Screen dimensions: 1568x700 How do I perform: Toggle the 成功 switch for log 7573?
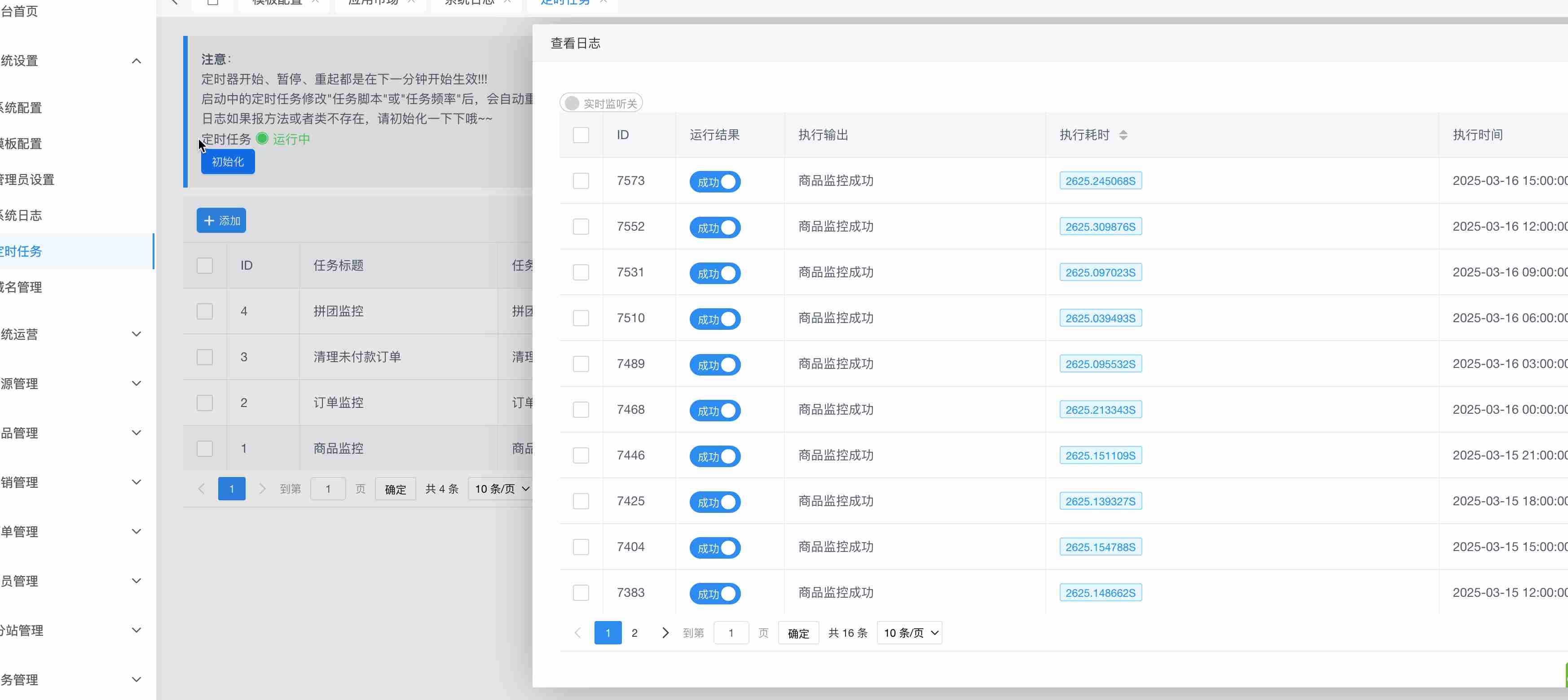714,181
